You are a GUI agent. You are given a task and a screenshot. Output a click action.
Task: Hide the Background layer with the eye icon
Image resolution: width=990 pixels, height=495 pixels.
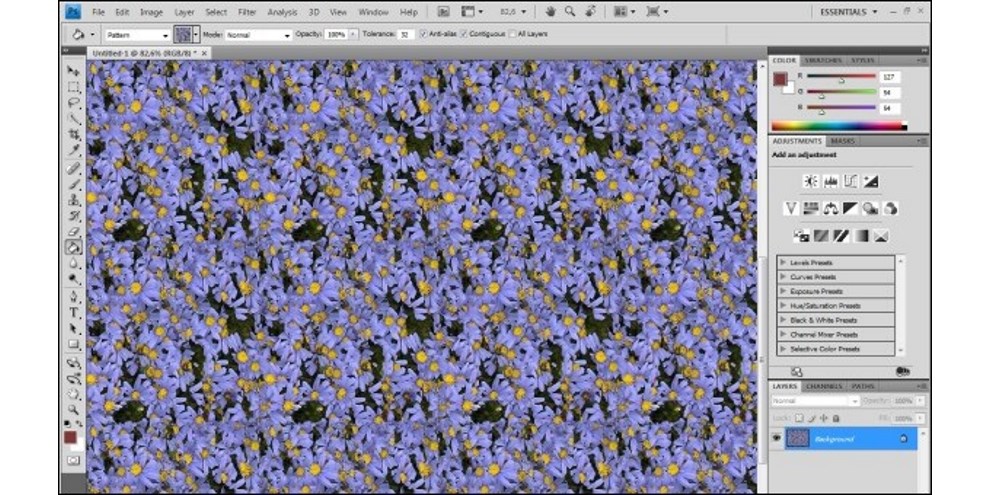[777, 438]
